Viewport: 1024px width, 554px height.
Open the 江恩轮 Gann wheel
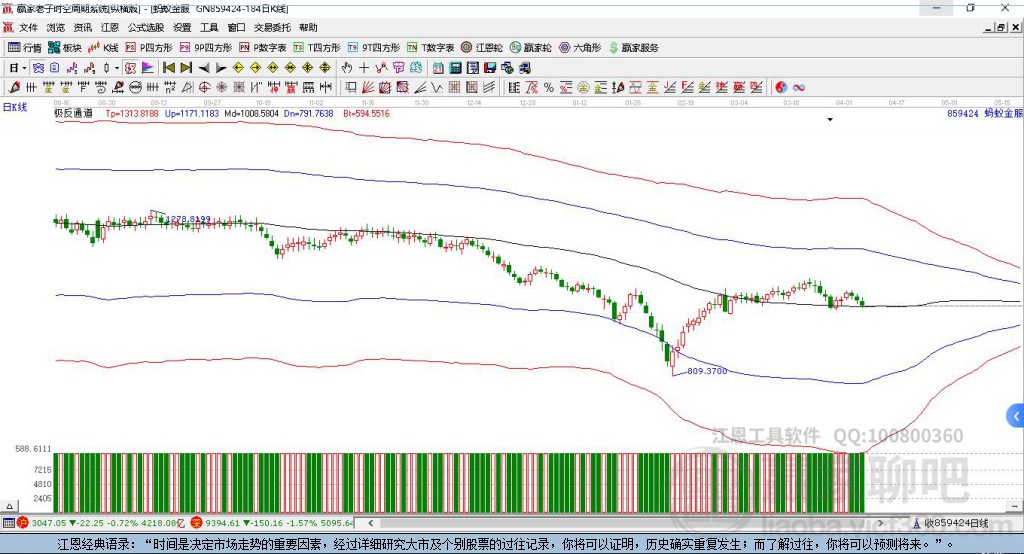coord(482,48)
